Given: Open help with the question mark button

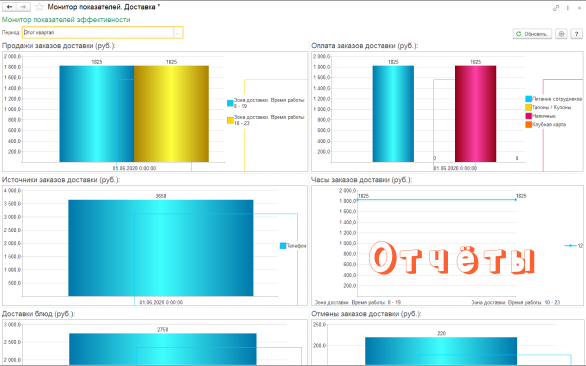Looking at the screenshot, I should click(577, 34).
